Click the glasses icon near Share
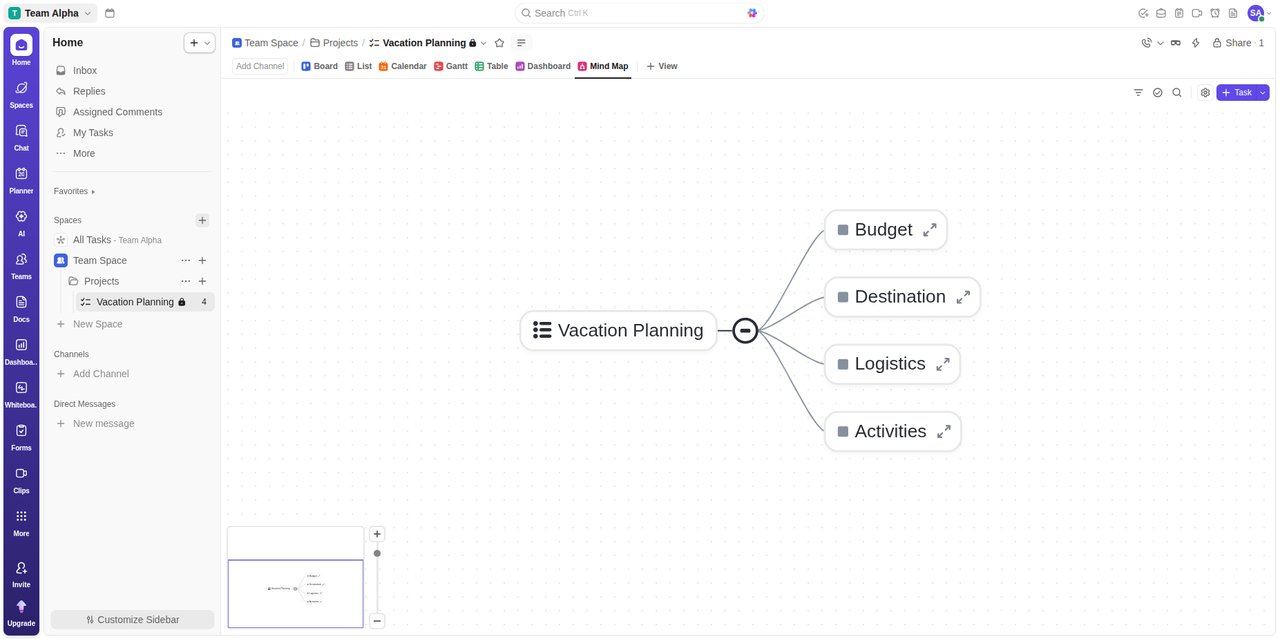 [1176, 43]
